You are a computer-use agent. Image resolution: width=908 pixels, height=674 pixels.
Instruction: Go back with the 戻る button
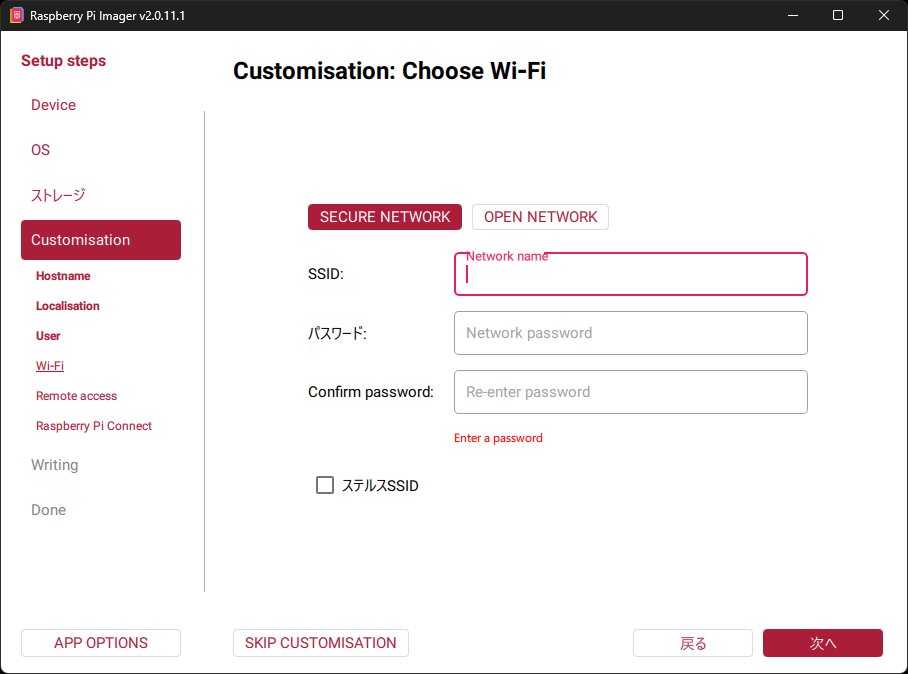(693, 643)
